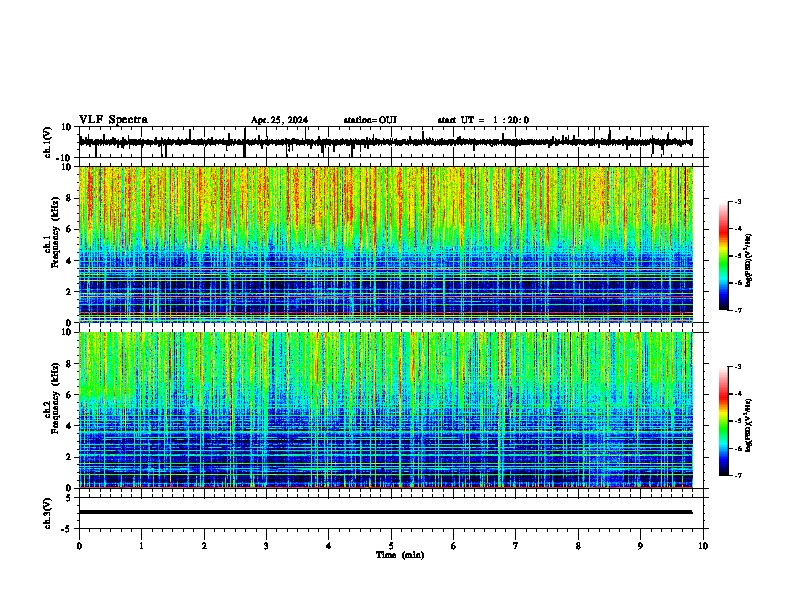Click the ch.2 spectrogram panel
The height and width of the screenshot is (612, 792).
pyautogui.click(x=386, y=410)
